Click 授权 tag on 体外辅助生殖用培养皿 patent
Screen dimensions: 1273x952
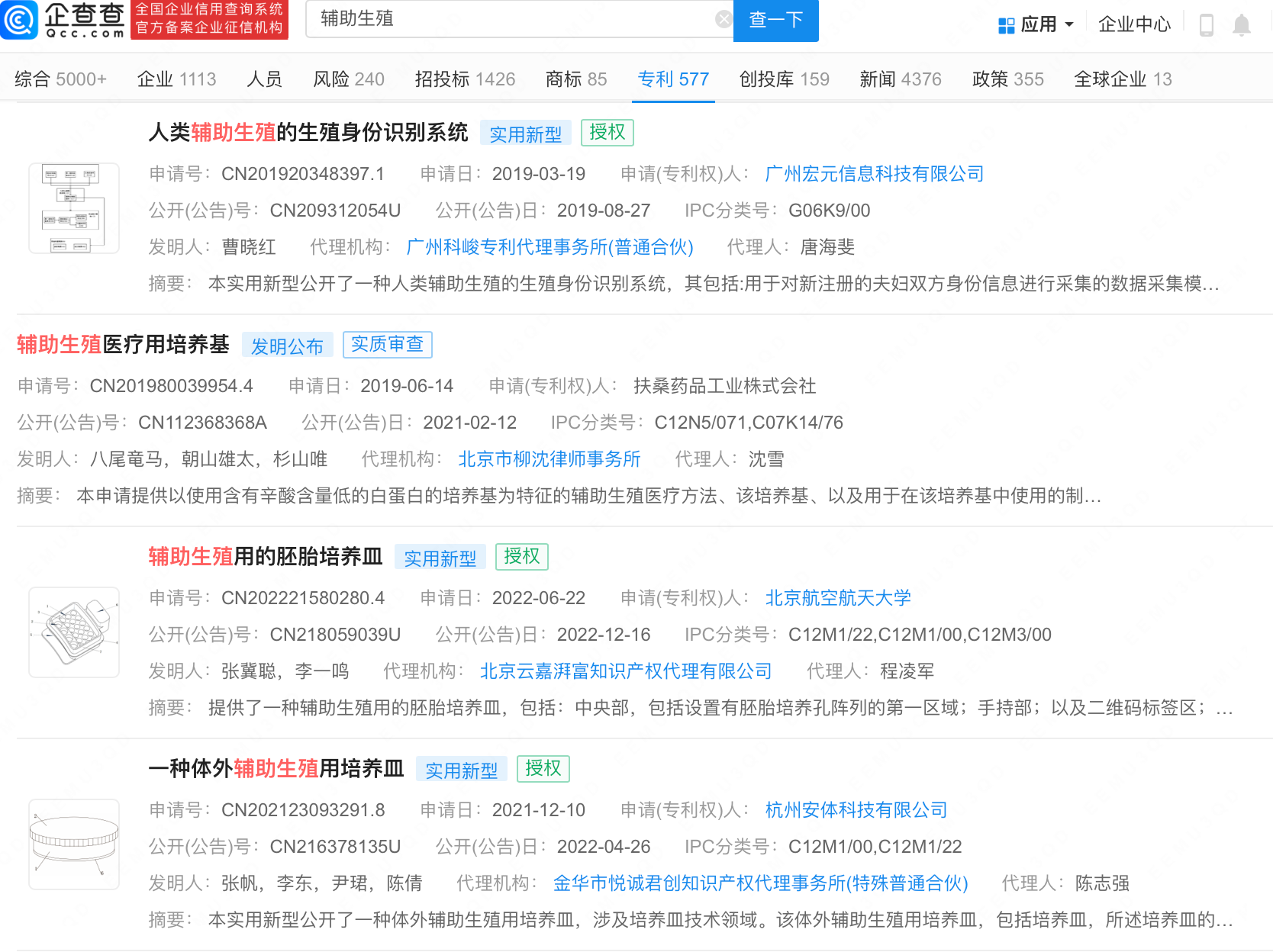click(x=543, y=768)
